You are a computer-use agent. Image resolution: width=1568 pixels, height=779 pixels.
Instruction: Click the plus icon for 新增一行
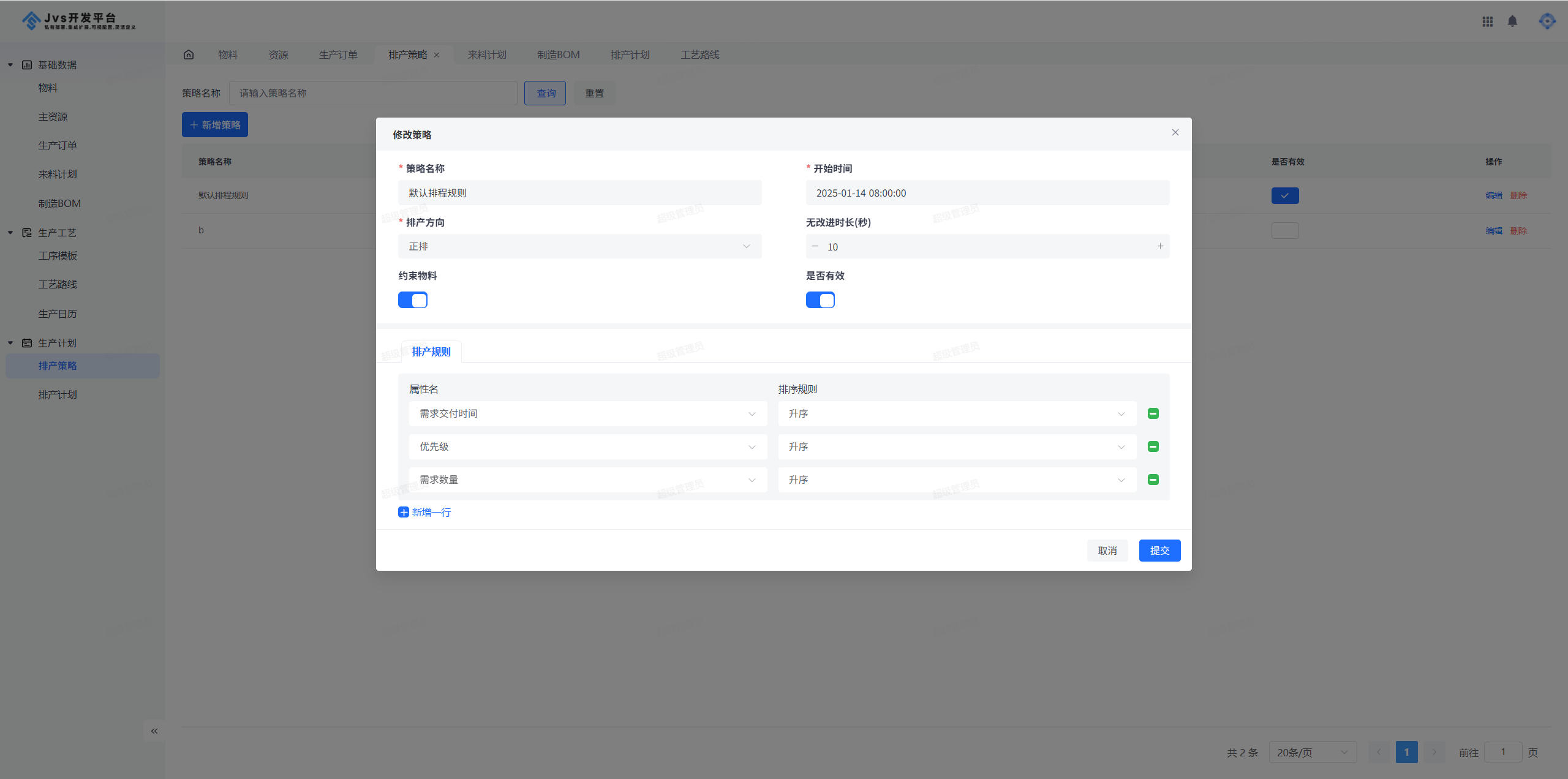403,512
